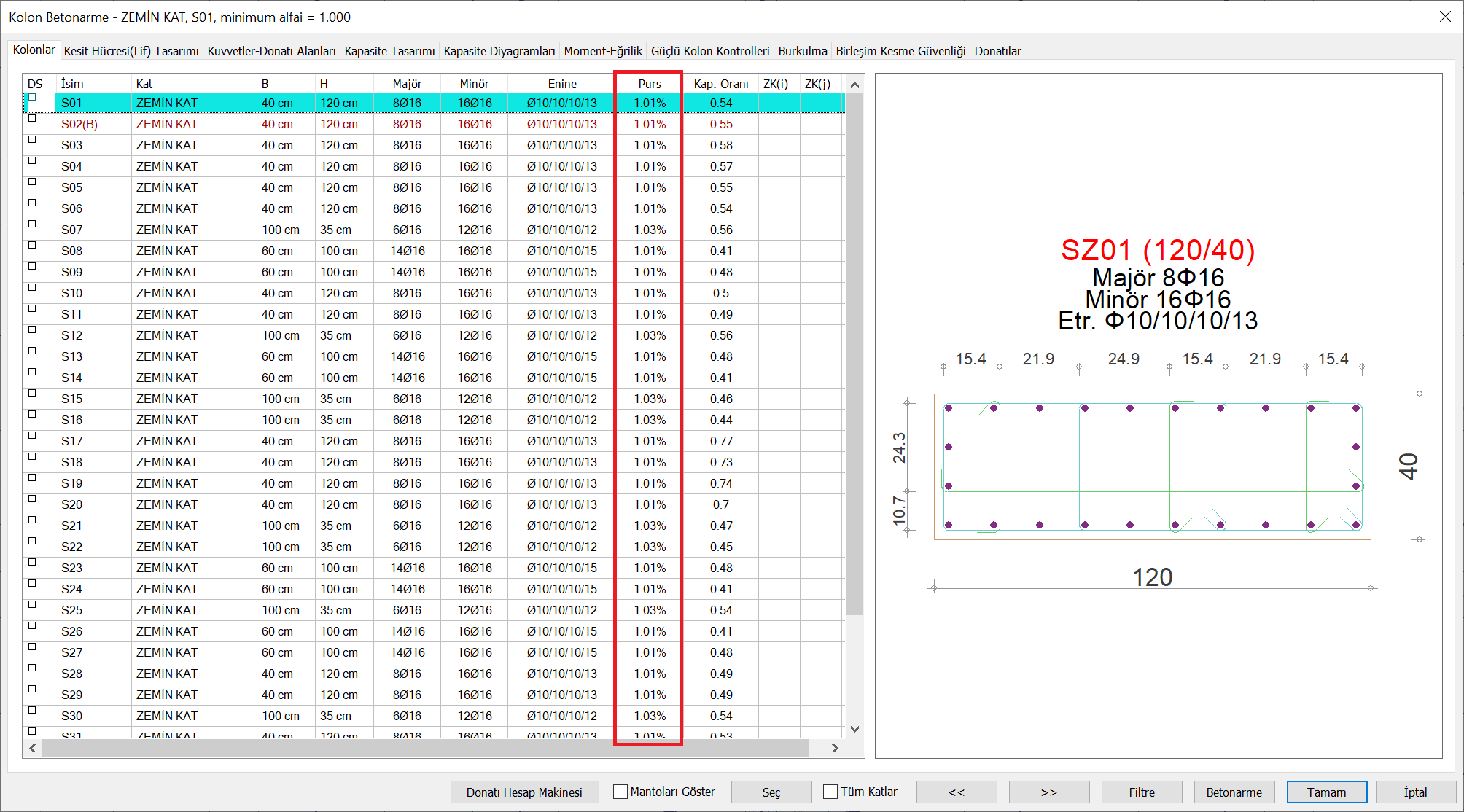Screen dimensions: 1464x812
Task: Click the Kat column header
Action: point(194,84)
